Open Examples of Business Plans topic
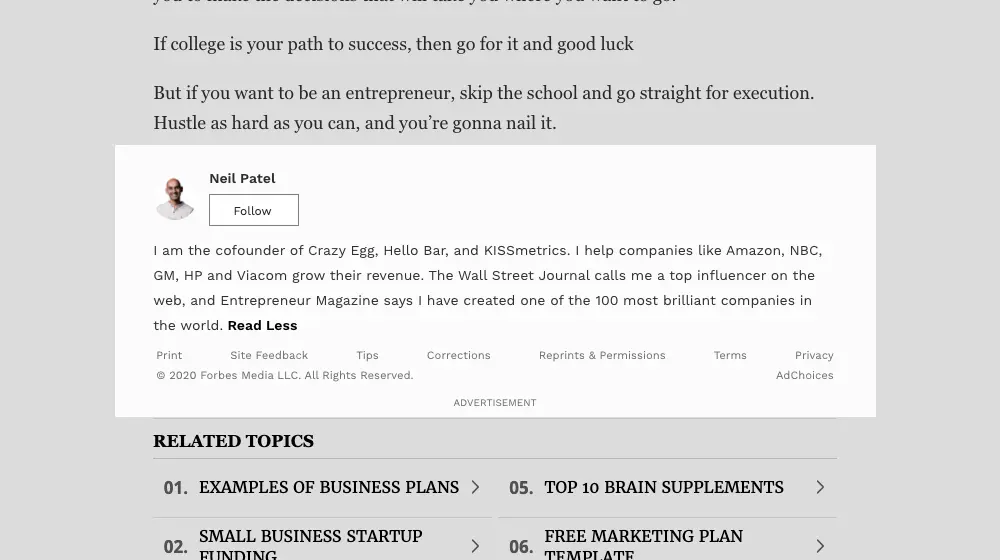The height and width of the screenshot is (560, 1000). [328, 487]
